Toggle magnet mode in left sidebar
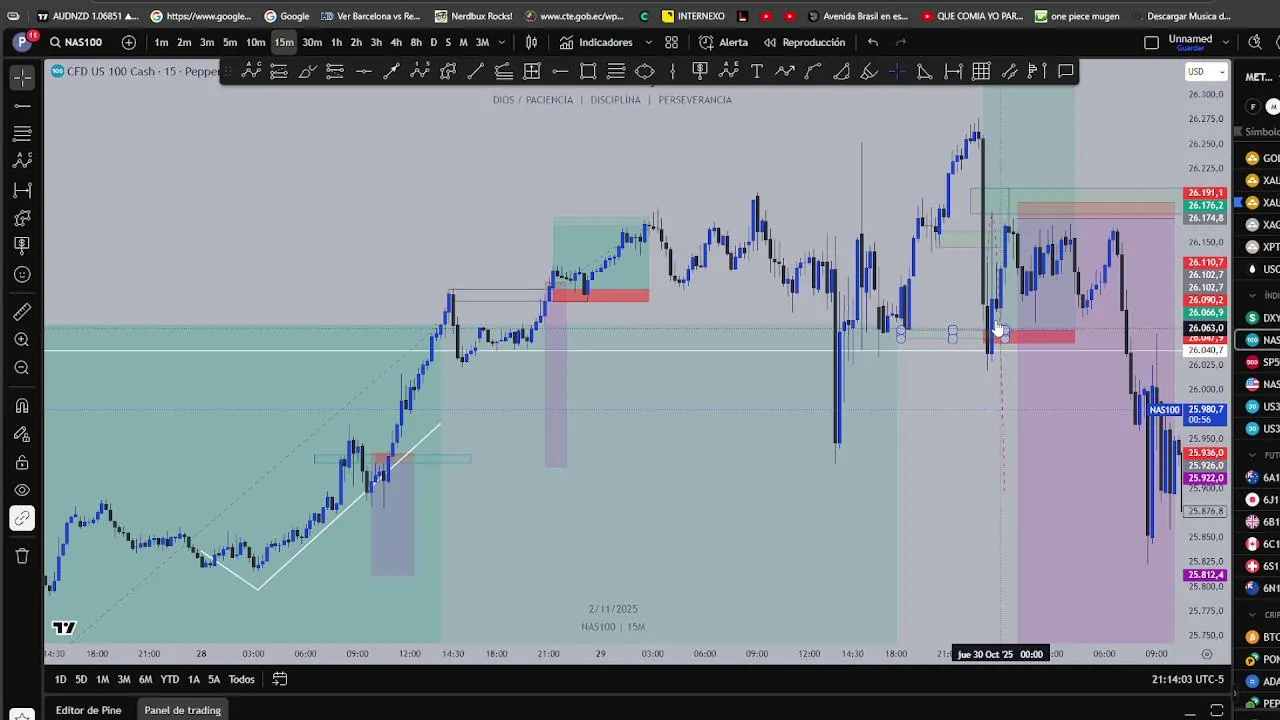The image size is (1280, 720). click(22, 406)
